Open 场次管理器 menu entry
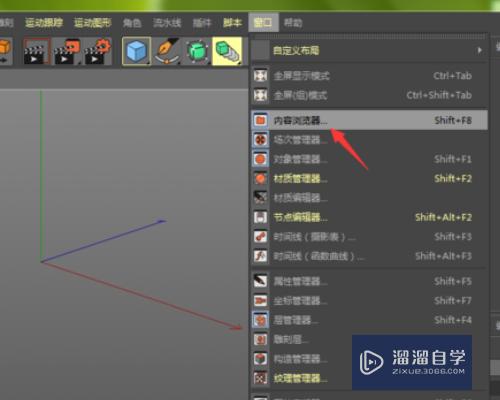Screen dimensions: 500x400 pos(369,139)
